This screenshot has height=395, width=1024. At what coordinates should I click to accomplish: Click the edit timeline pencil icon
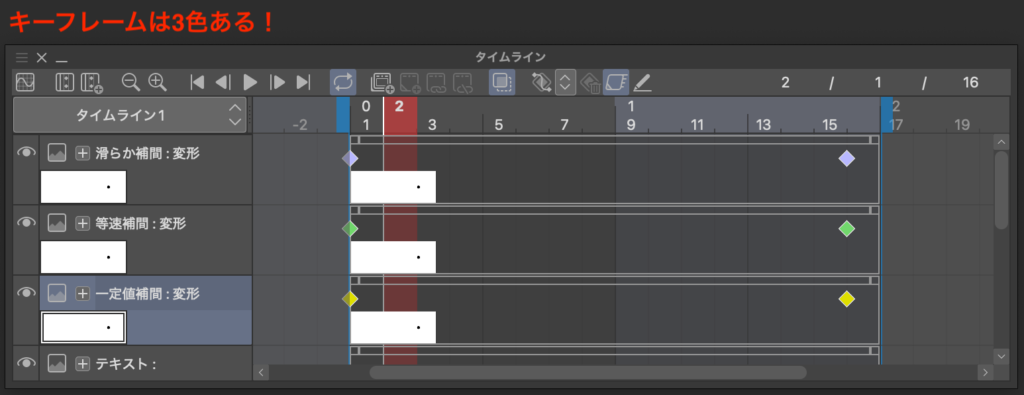pos(642,82)
